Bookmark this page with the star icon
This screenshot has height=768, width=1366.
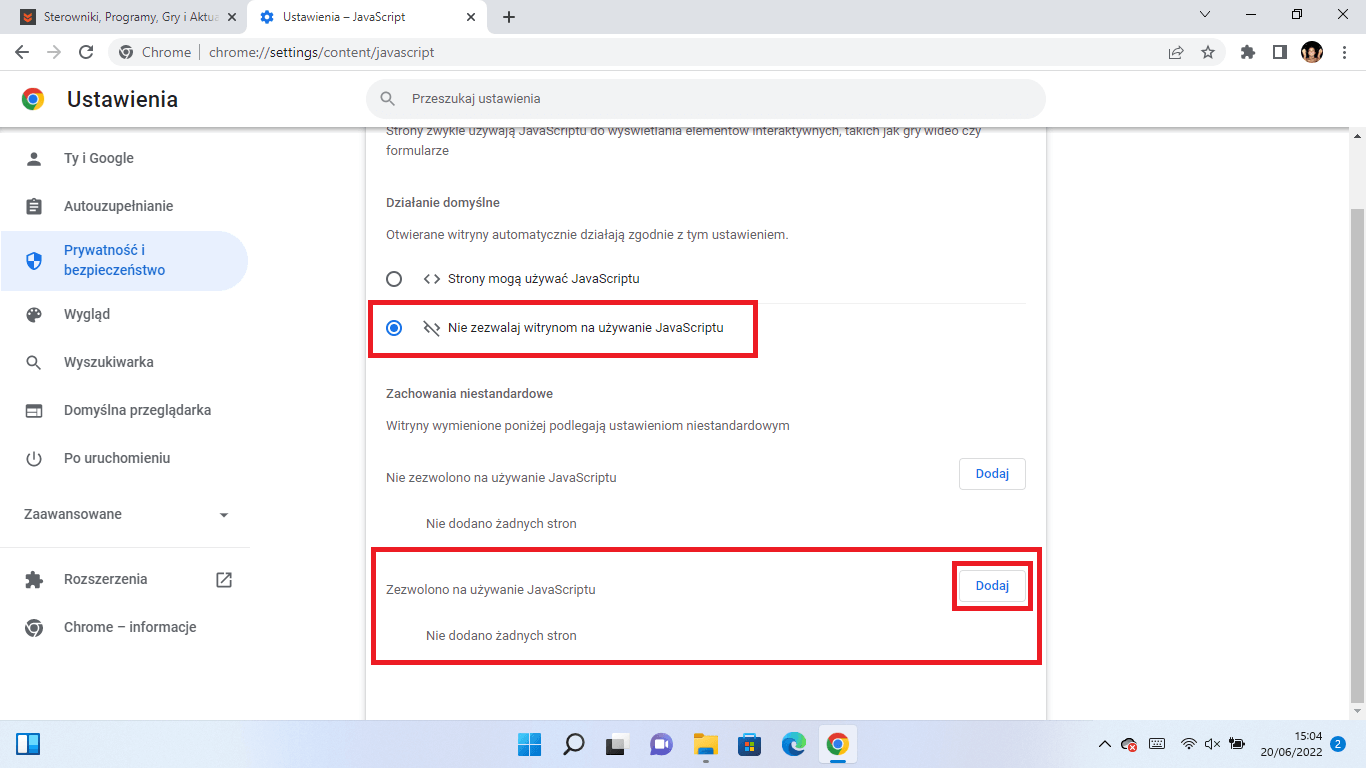(1208, 52)
